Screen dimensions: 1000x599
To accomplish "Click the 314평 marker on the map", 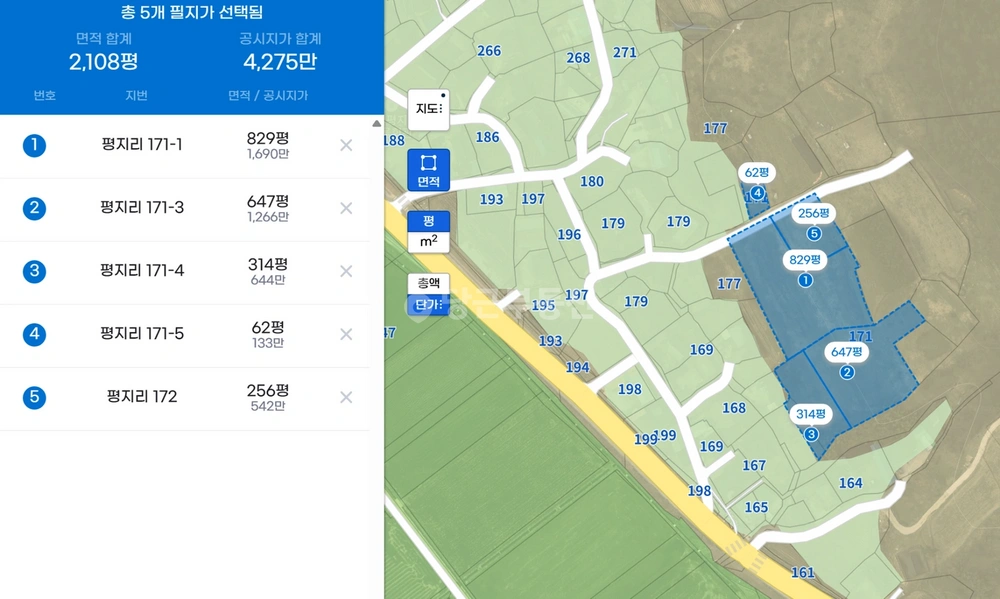I will point(811,414).
